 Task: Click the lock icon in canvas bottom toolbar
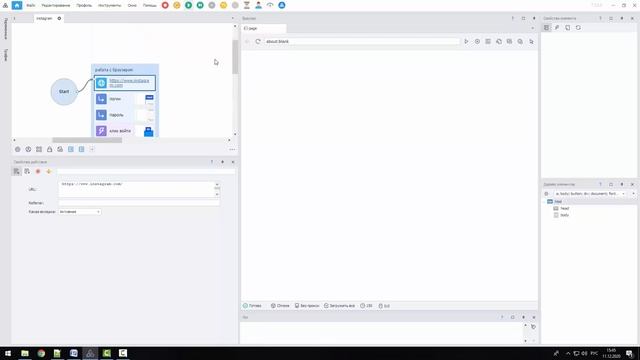49,149
